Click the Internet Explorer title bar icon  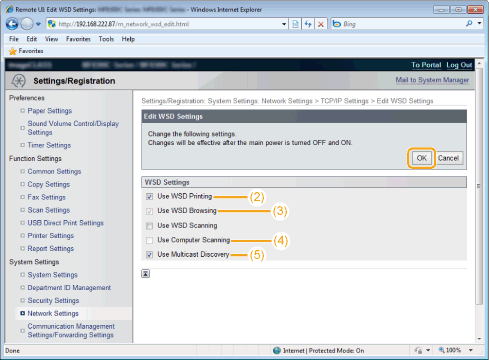tap(9, 9)
